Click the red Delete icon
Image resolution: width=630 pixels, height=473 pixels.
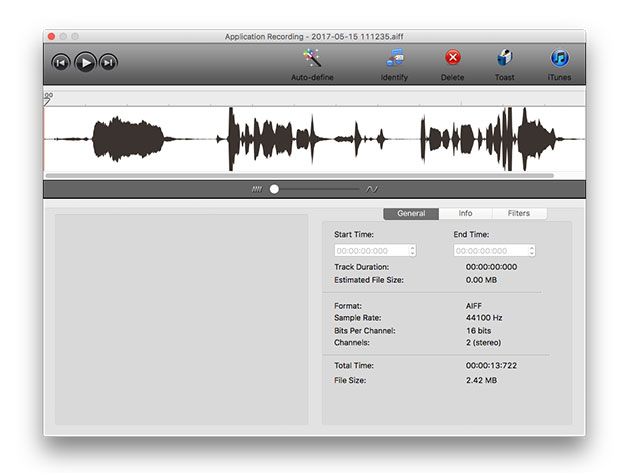point(453,57)
